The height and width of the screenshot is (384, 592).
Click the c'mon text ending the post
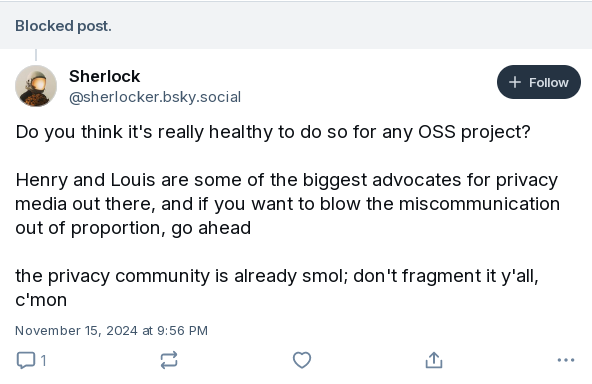[x=41, y=300]
